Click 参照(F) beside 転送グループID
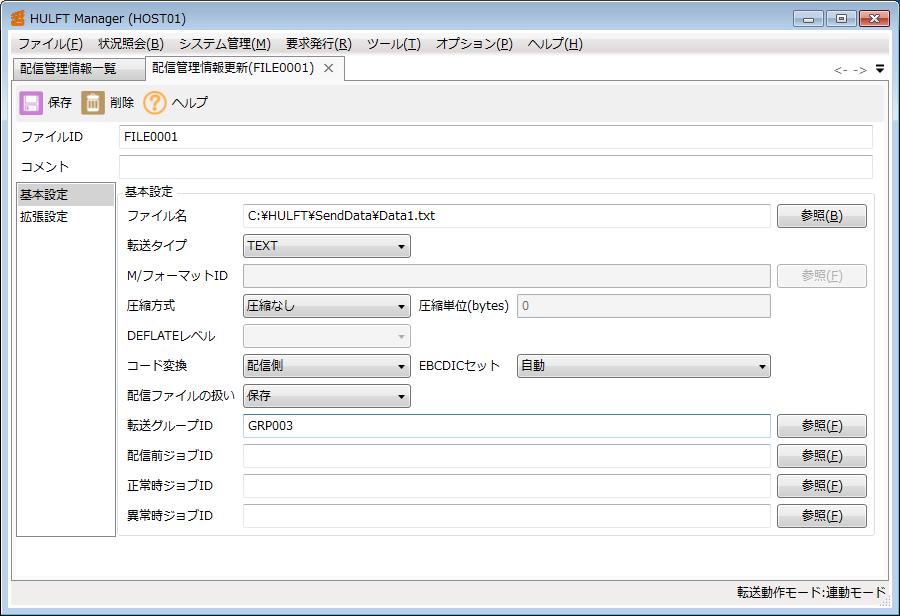This screenshot has width=900, height=616. [821, 426]
